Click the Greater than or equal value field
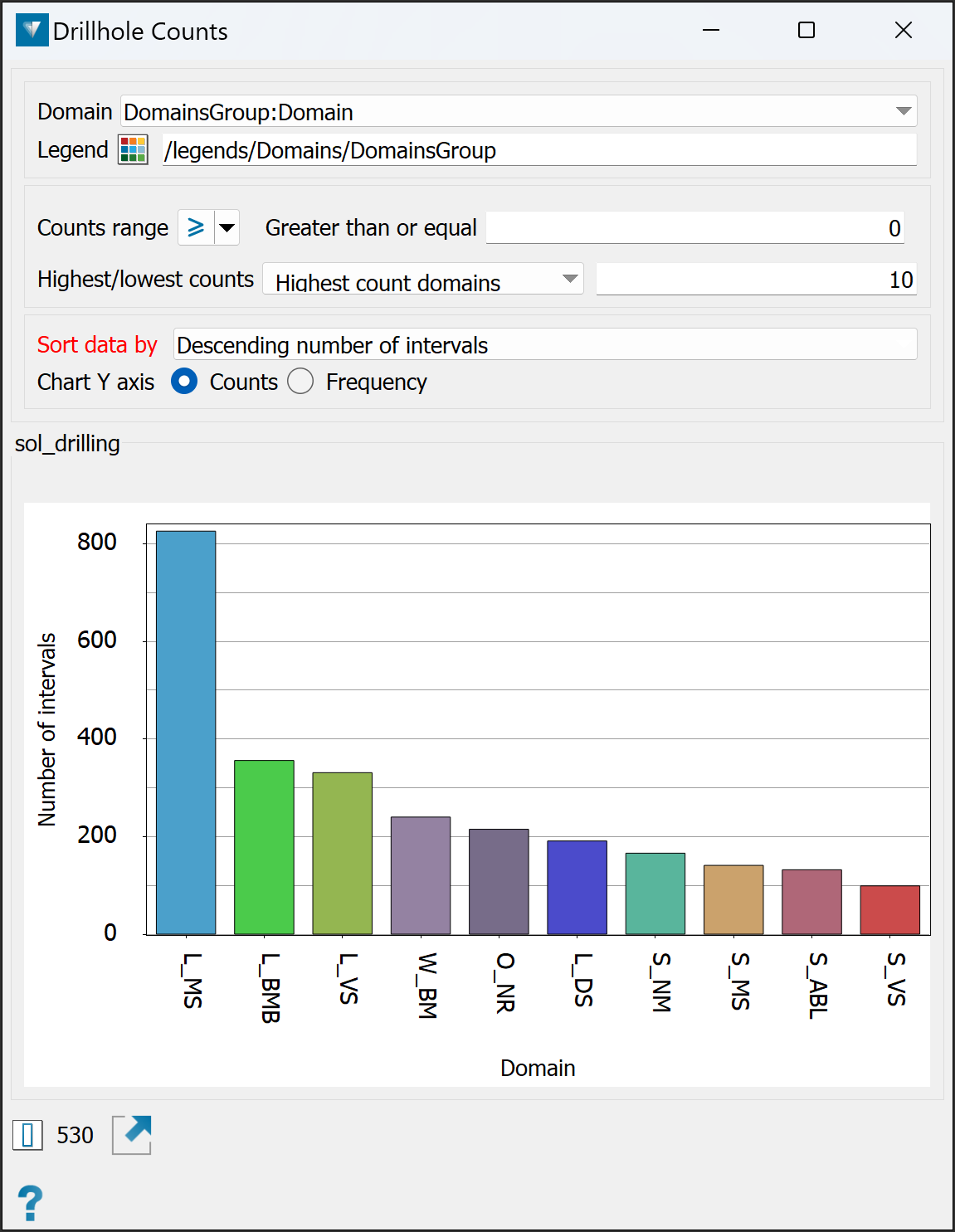The height and width of the screenshot is (1232, 955). (x=694, y=228)
